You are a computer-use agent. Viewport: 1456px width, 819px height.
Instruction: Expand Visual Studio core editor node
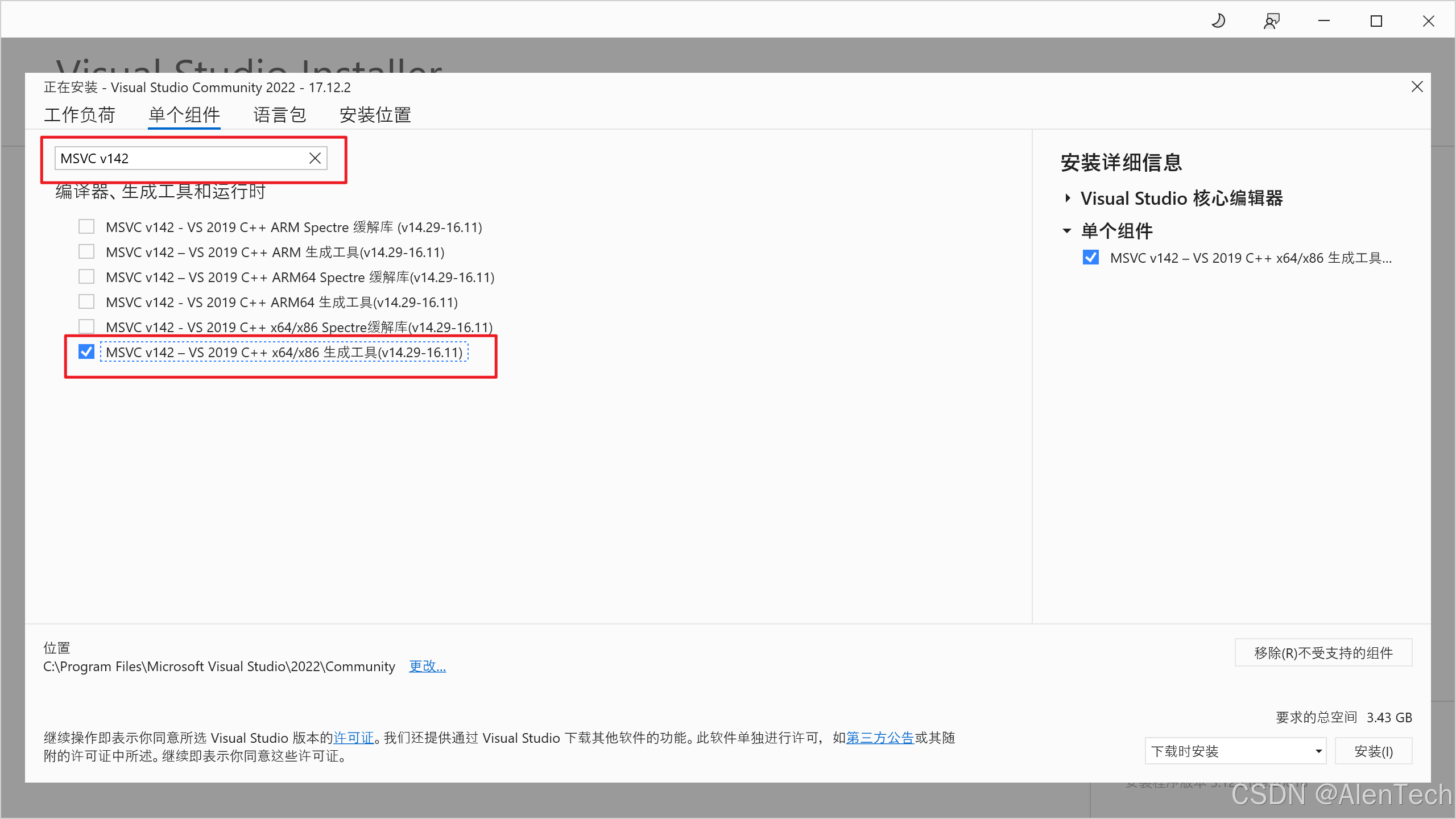1068,198
